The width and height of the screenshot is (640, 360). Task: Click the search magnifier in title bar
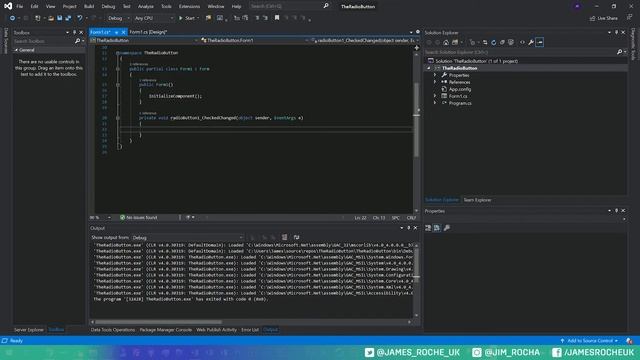click(326, 6)
